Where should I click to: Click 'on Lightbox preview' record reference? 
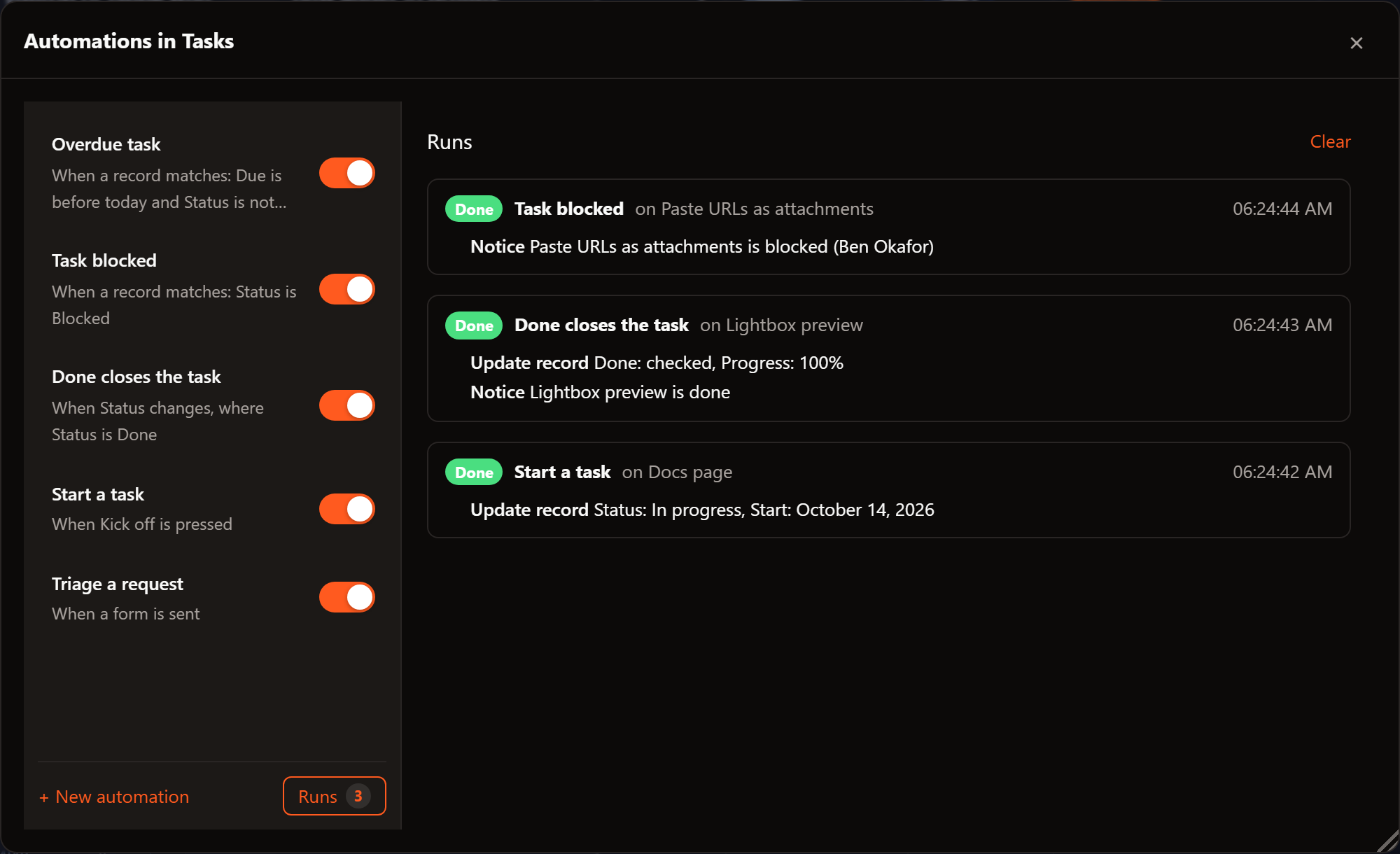(x=781, y=325)
